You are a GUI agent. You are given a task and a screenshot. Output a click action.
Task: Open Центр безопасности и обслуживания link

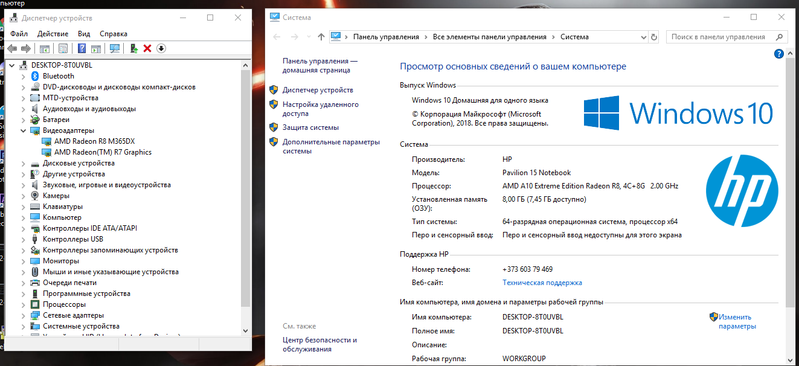pyautogui.click(x=319, y=345)
